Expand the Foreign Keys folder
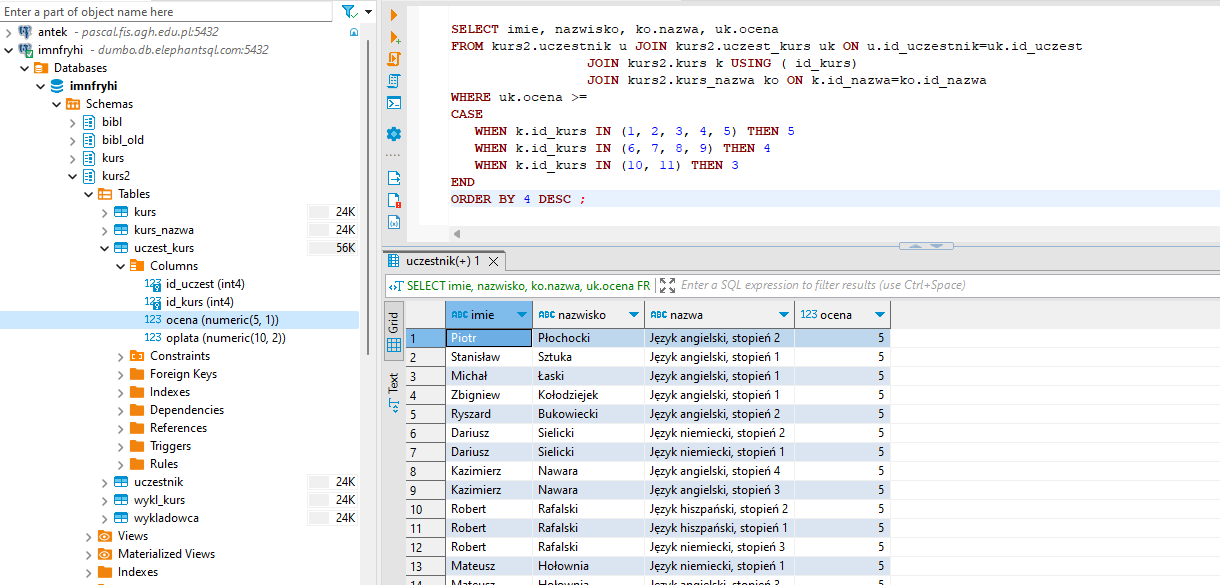Image resolution: width=1220 pixels, height=585 pixels. pyautogui.click(x=121, y=374)
